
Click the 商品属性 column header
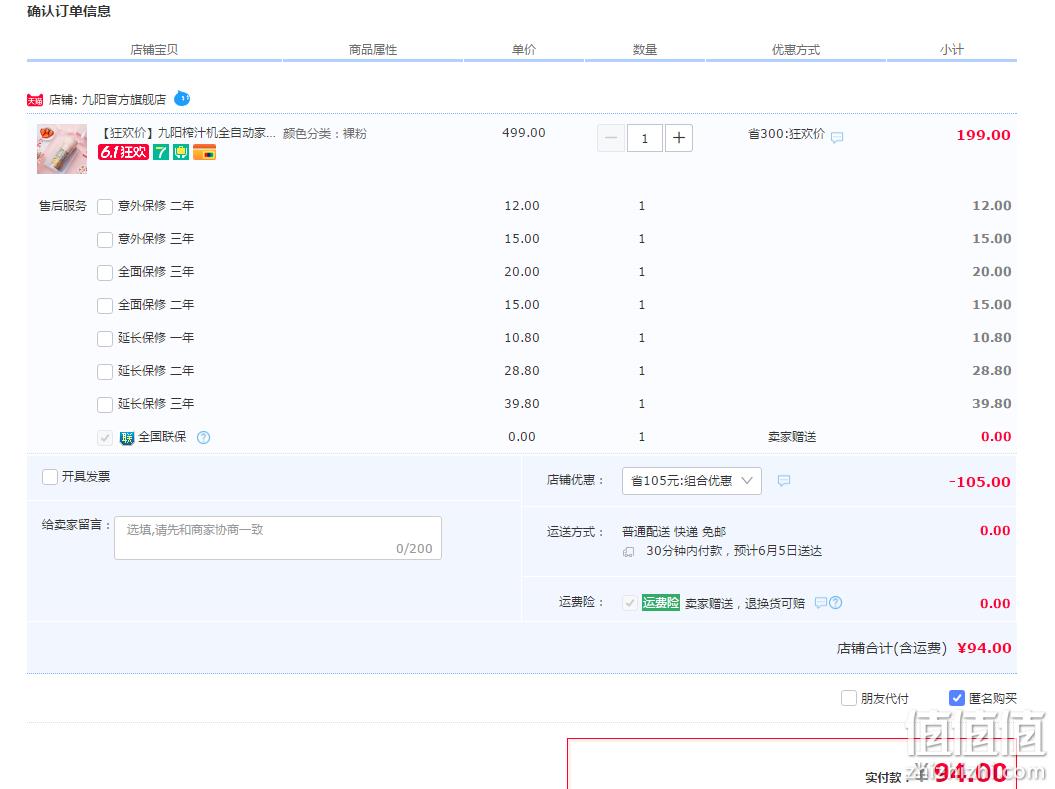[373, 50]
